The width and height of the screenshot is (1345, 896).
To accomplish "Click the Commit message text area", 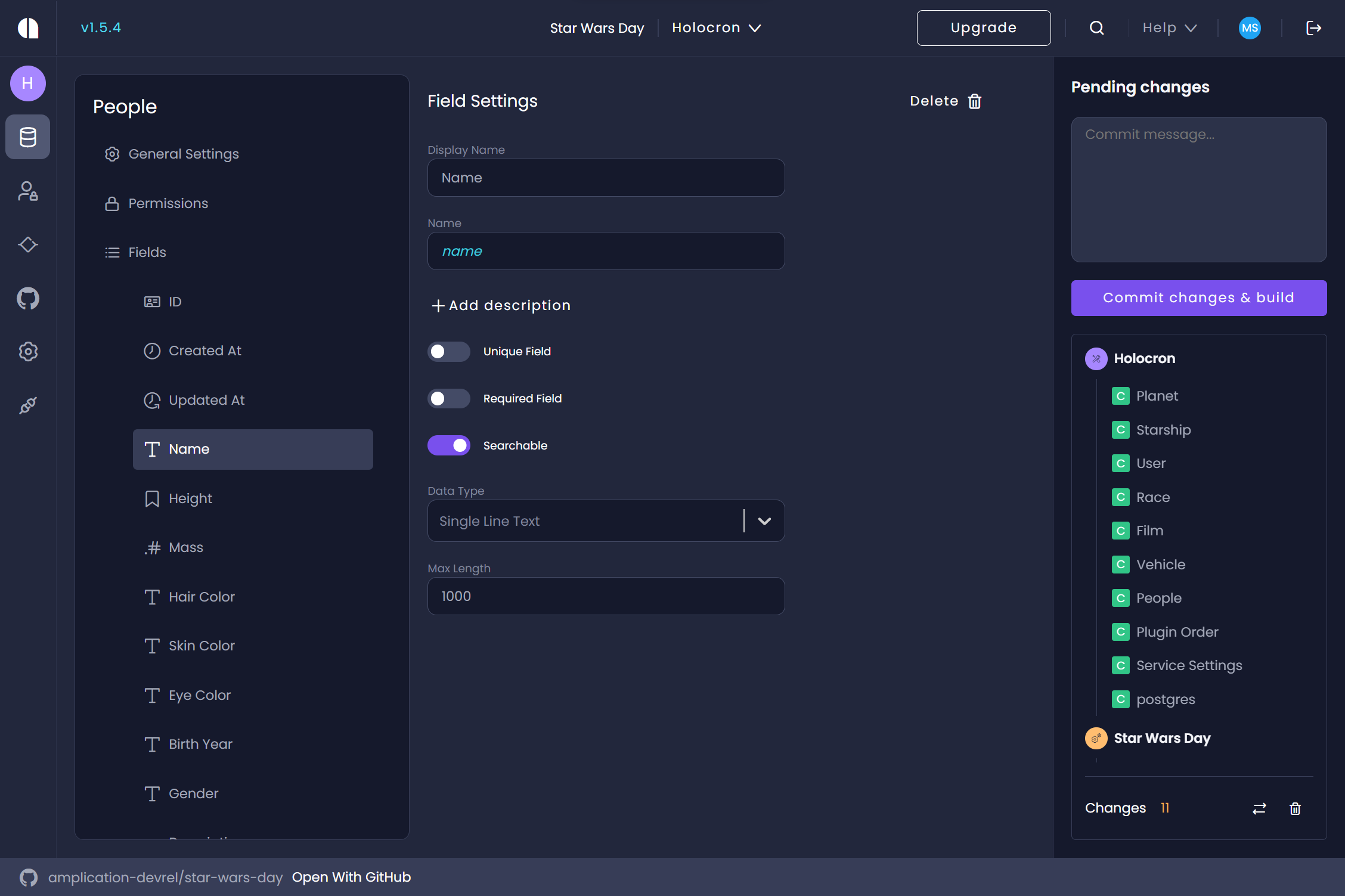I will click(1199, 190).
